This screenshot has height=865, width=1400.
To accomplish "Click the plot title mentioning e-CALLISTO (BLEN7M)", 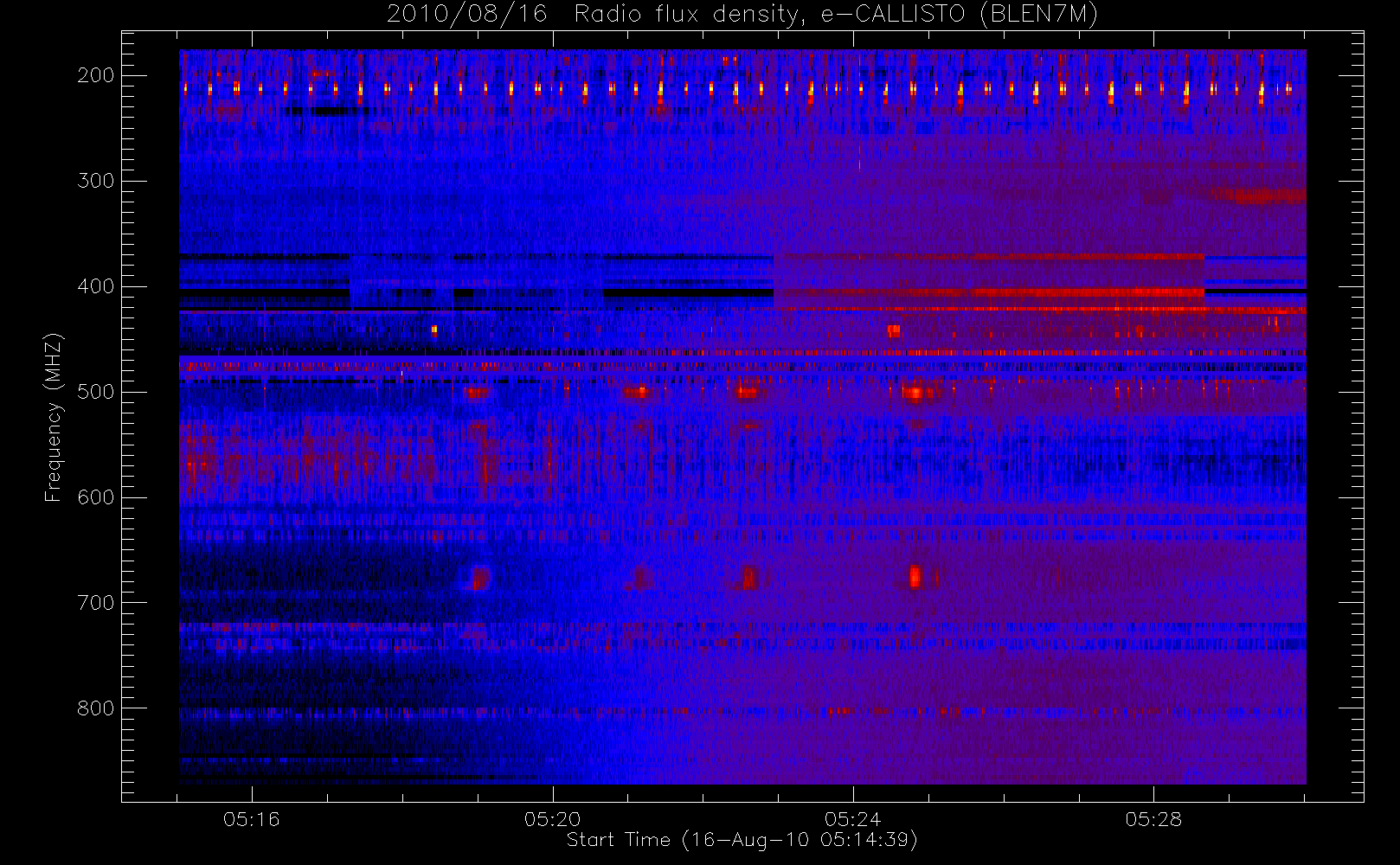I will click(742, 14).
